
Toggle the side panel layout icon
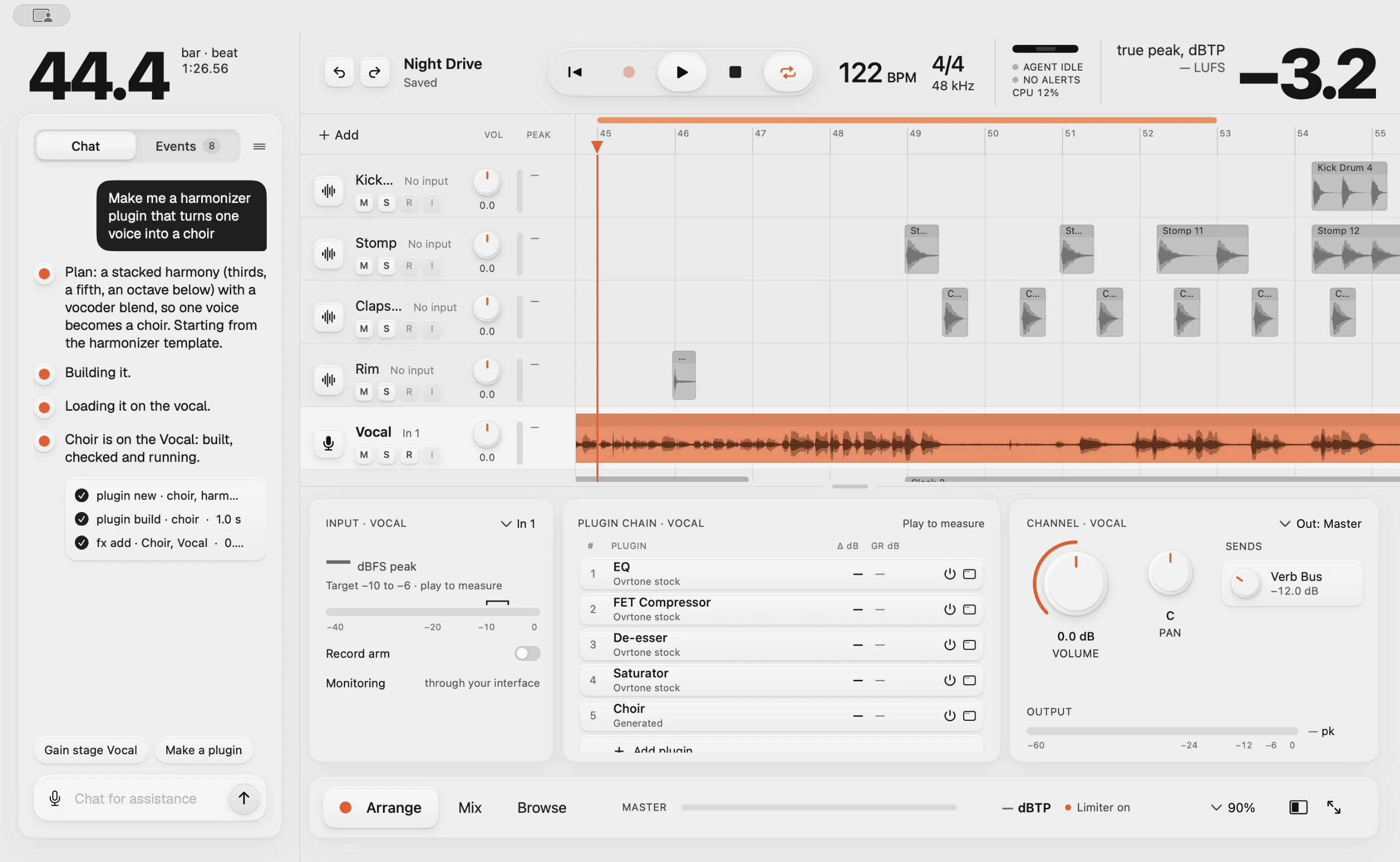click(1298, 807)
